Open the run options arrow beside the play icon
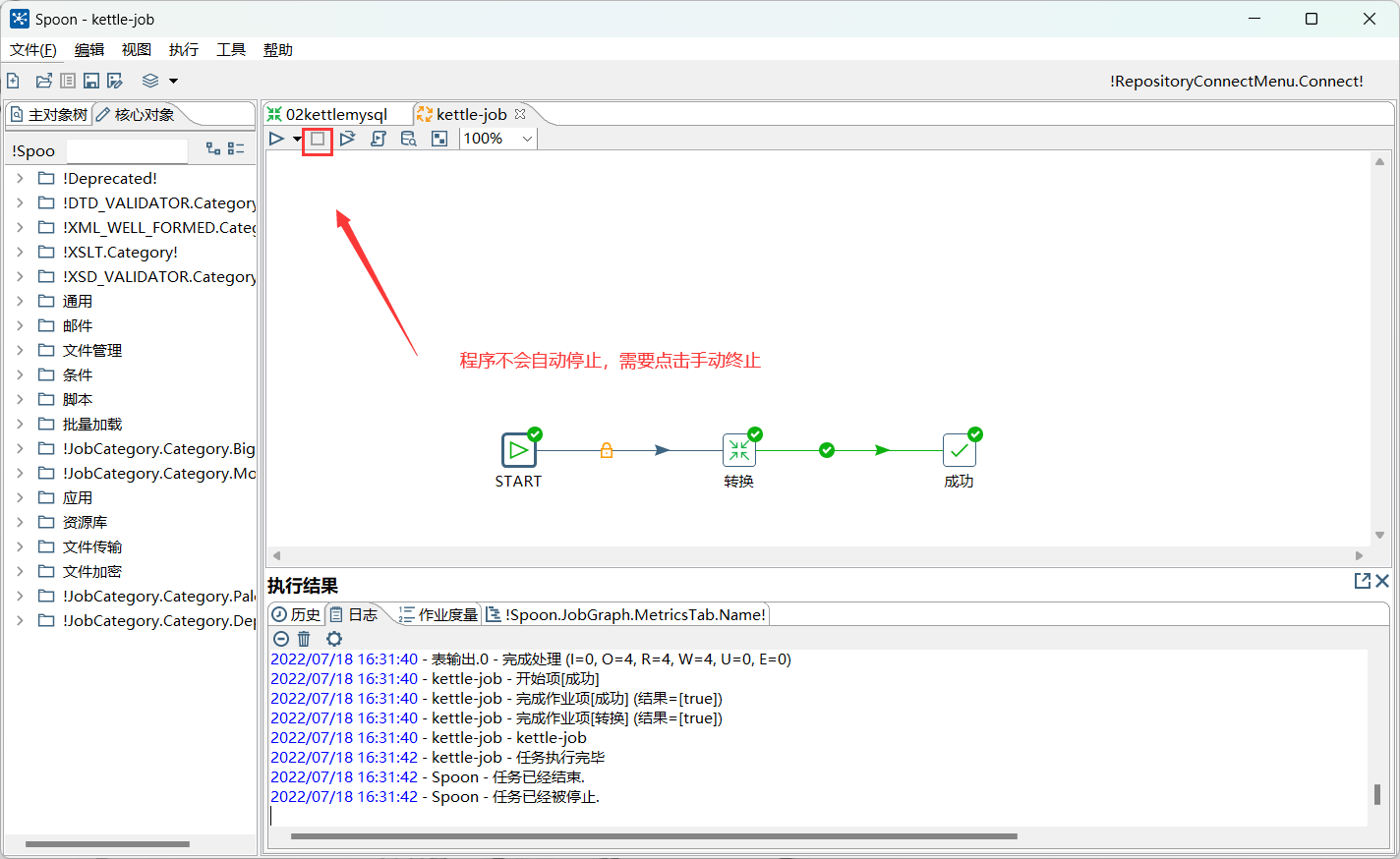This screenshot has height=859, width=1400. click(x=297, y=139)
